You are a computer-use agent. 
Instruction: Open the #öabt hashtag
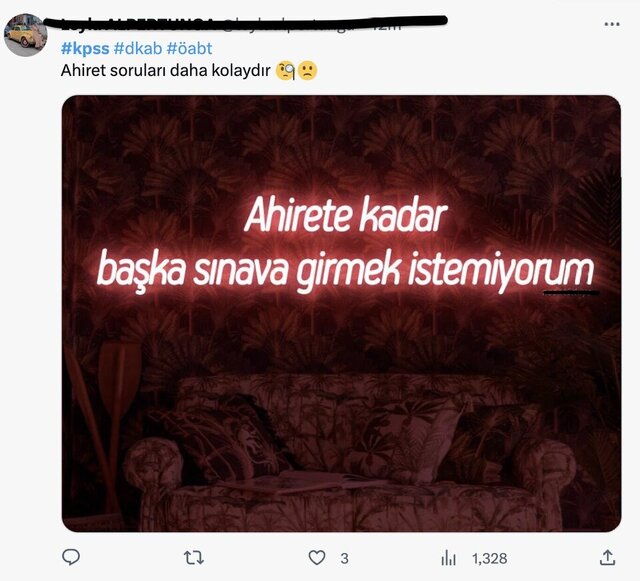189,49
